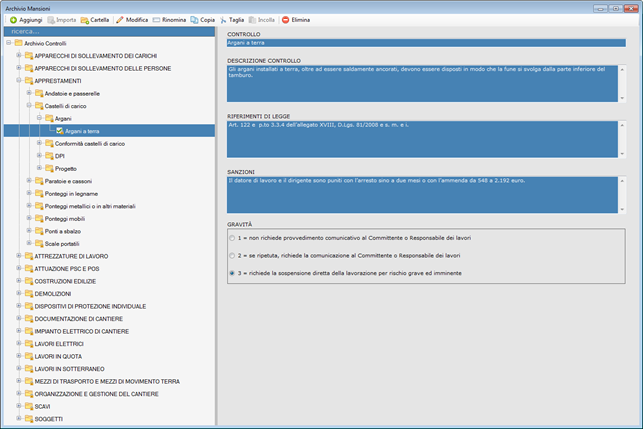The width and height of the screenshot is (643, 429).
Task: Select the DEMOLIZIONI tree item
Action: (53, 293)
